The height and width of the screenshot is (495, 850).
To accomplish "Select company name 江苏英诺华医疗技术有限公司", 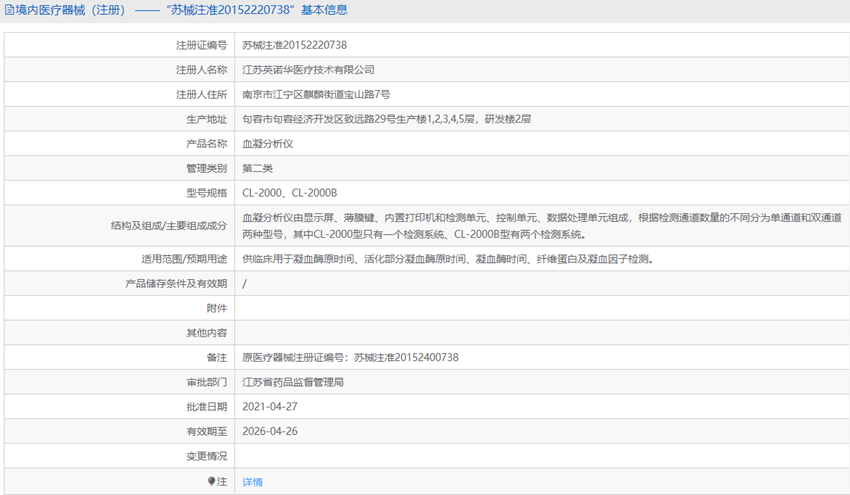I will click(x=308, y=70).
